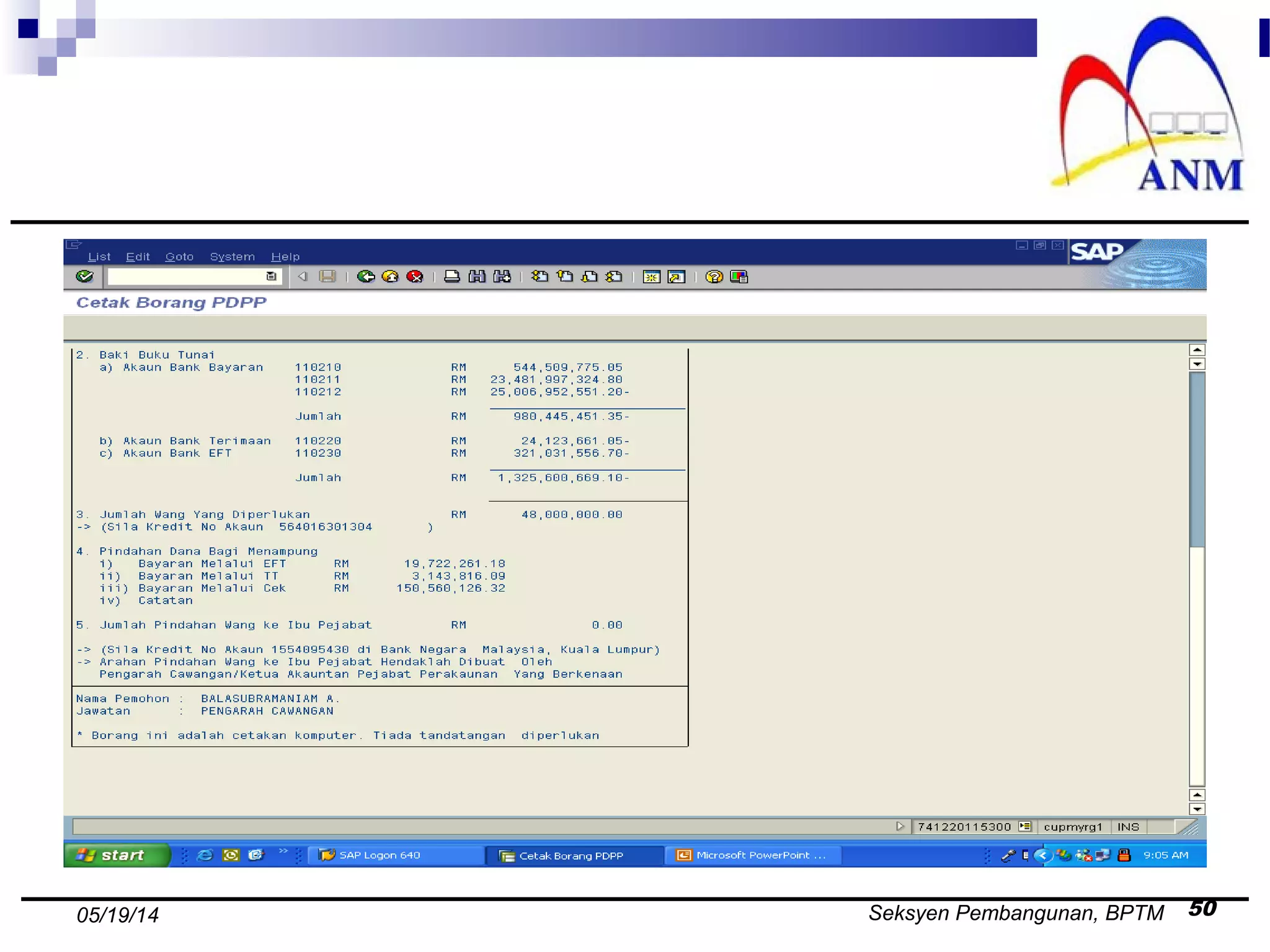Open command field history dropdown

(271, 276)
